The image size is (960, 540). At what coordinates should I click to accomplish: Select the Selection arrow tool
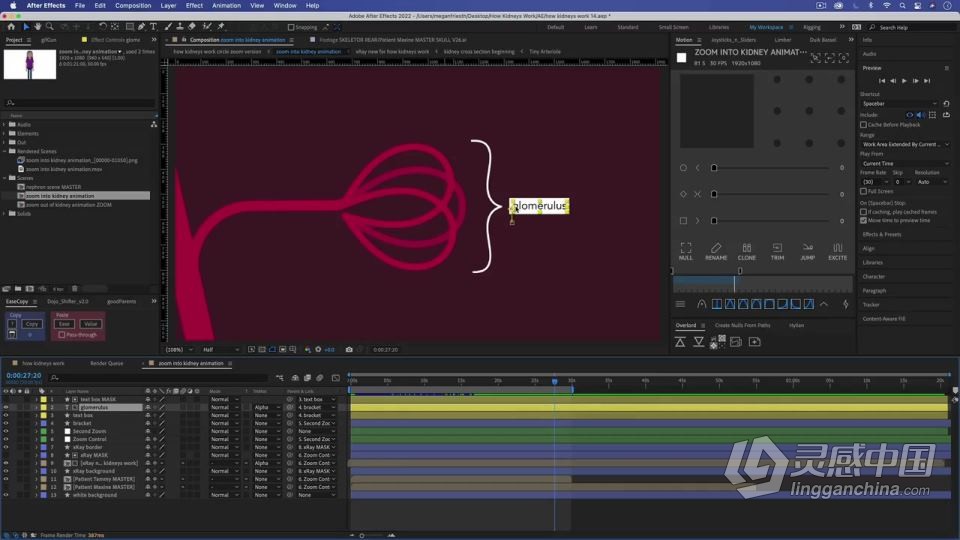26,27
